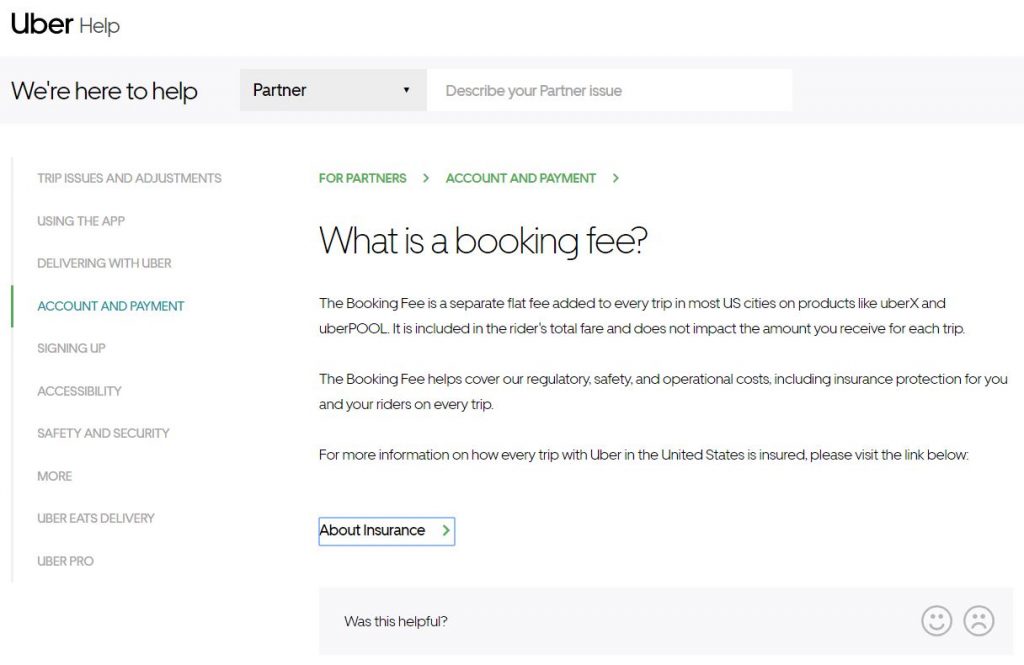This screenshot has width=1024, height=665.
Task: Open the About Insurance link button
Action: click(387, 531)
